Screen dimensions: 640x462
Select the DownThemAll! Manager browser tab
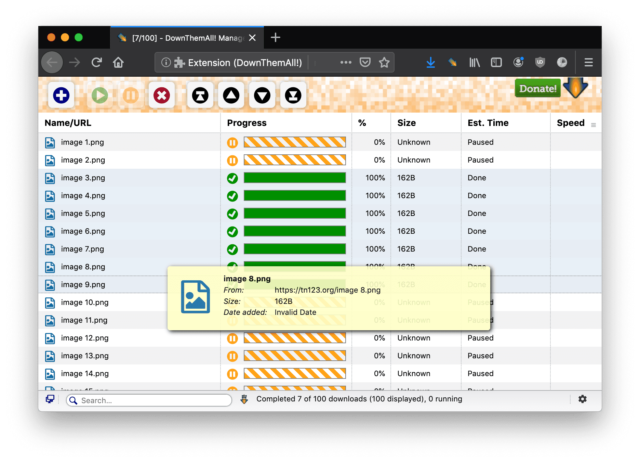(183, 37)
